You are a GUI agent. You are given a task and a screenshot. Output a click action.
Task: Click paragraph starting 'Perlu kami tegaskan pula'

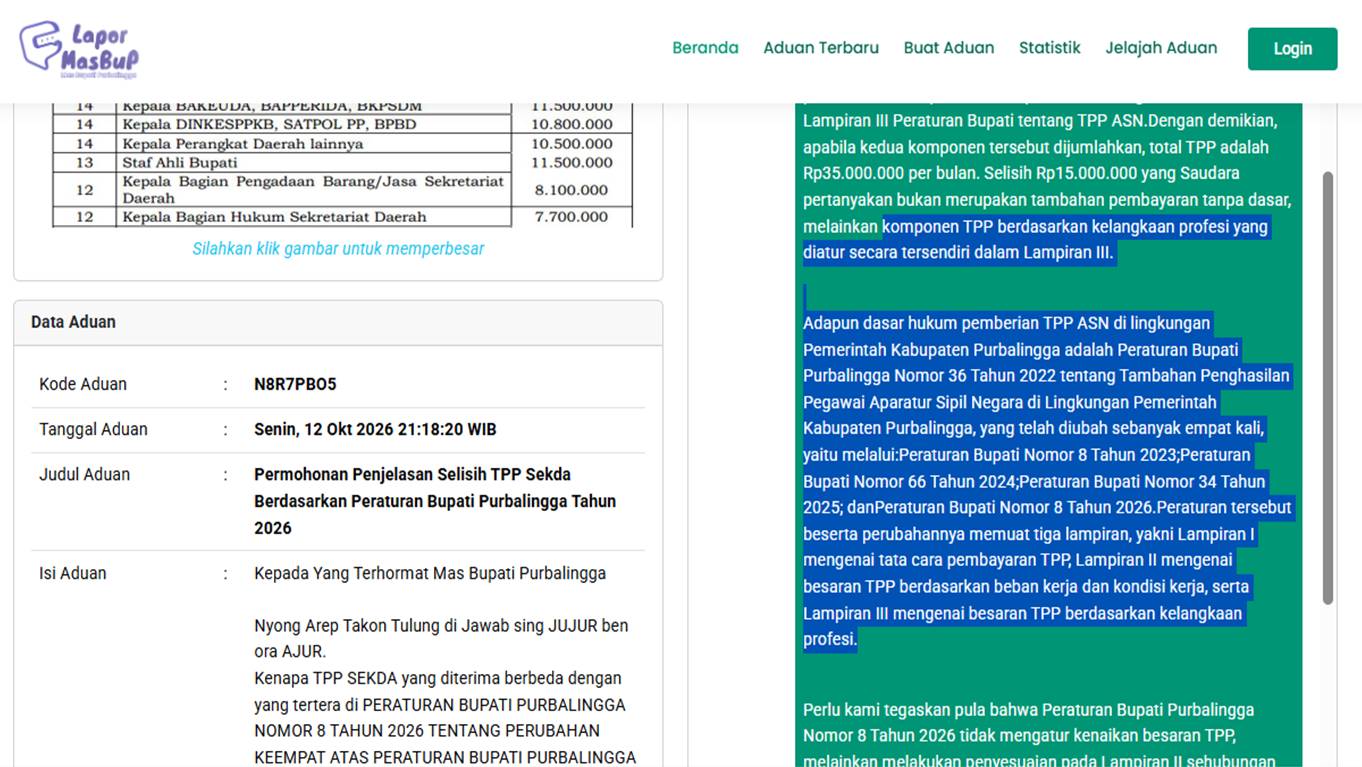(1039, 735)
